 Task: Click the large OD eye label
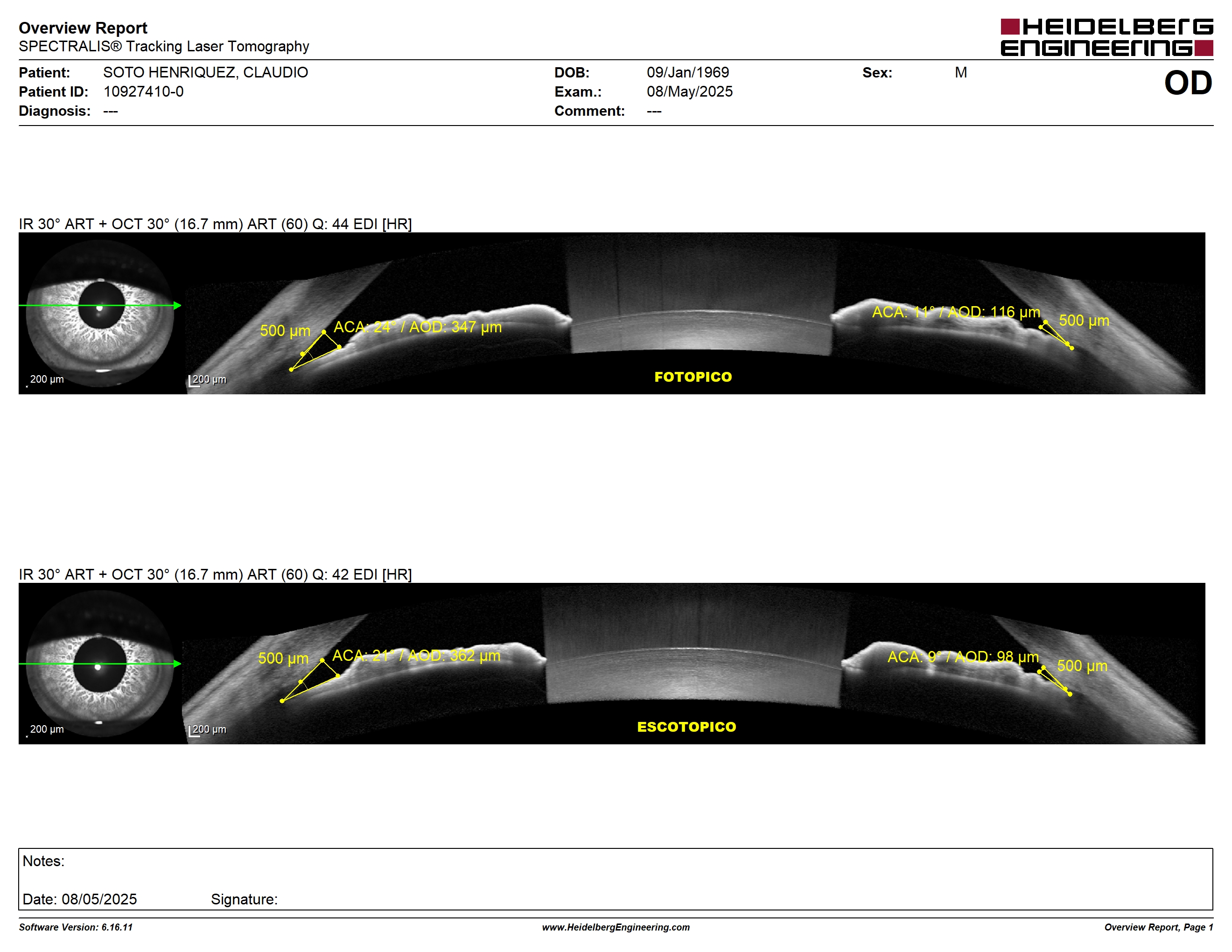coord(1188,83)
